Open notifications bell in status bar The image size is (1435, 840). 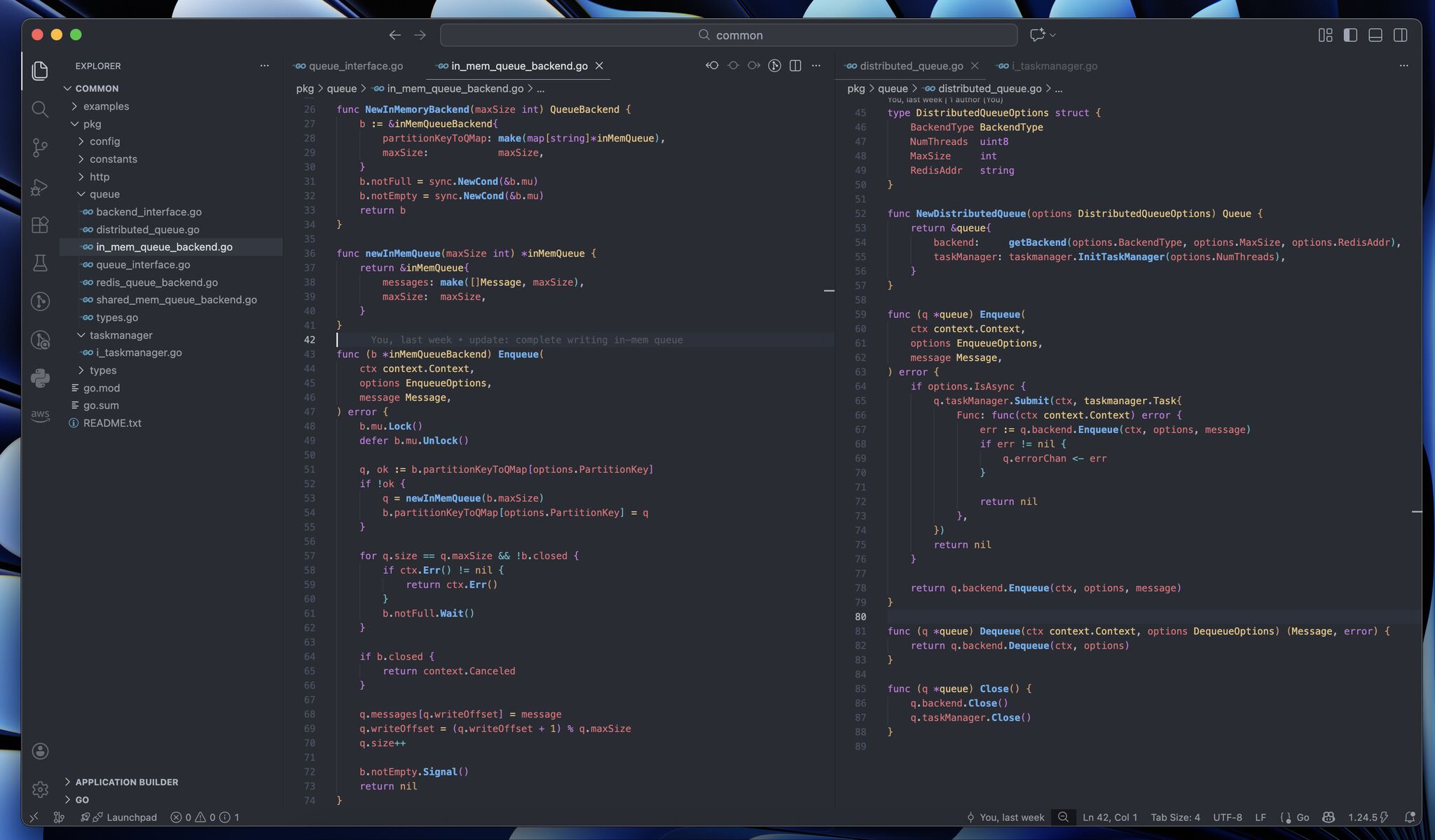pos(1410,818)
